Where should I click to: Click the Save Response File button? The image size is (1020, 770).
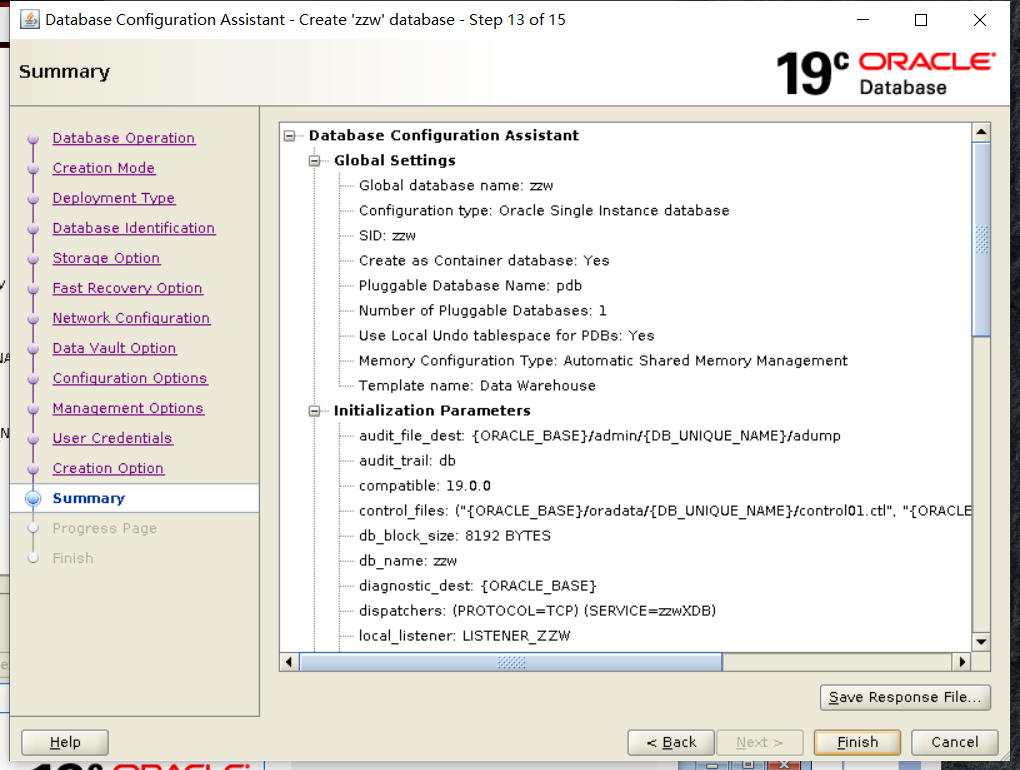click(x=905, y=697)
